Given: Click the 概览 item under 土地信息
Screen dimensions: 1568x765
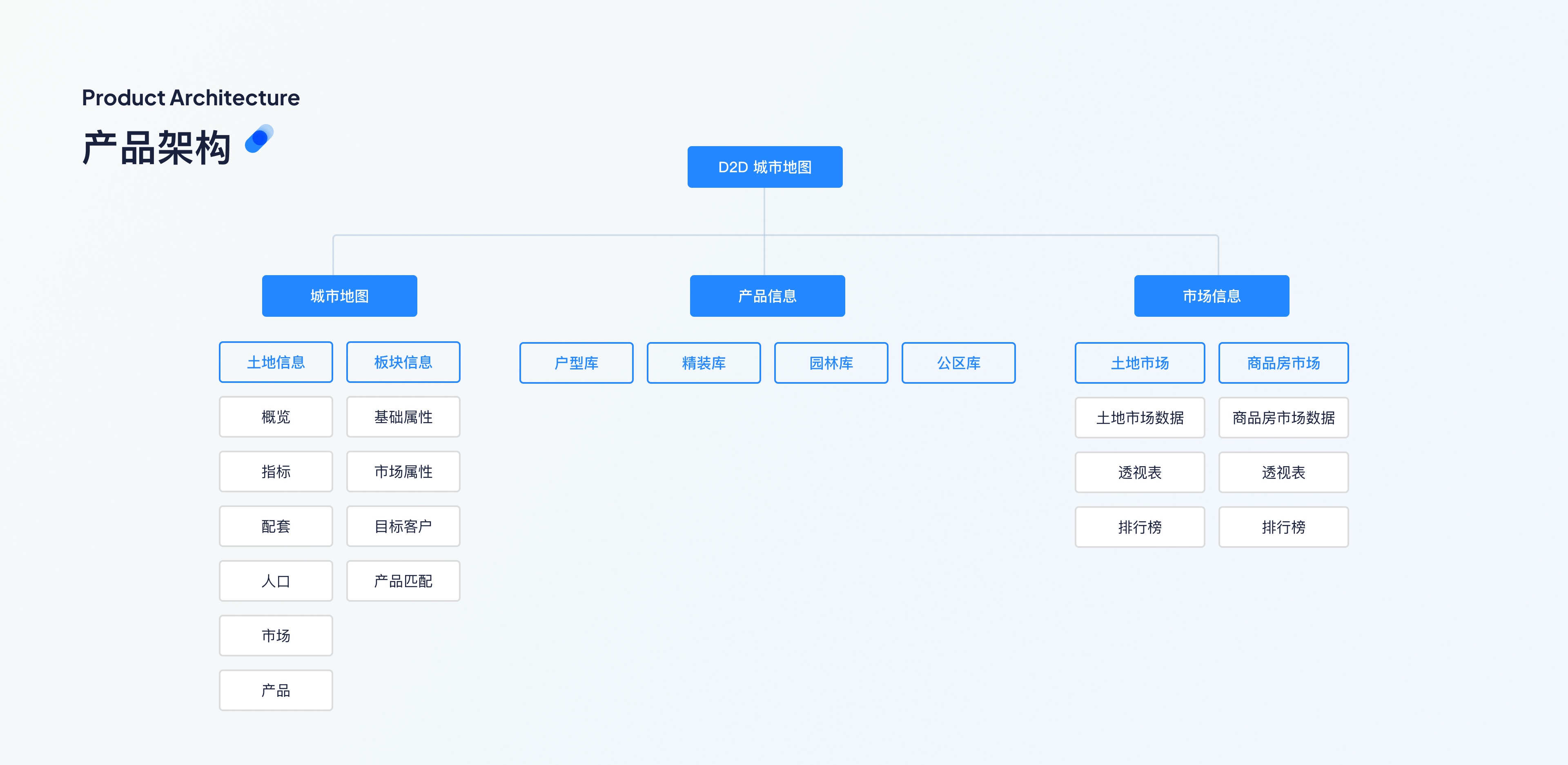Looking at the screenshot, I should point(276,417).
